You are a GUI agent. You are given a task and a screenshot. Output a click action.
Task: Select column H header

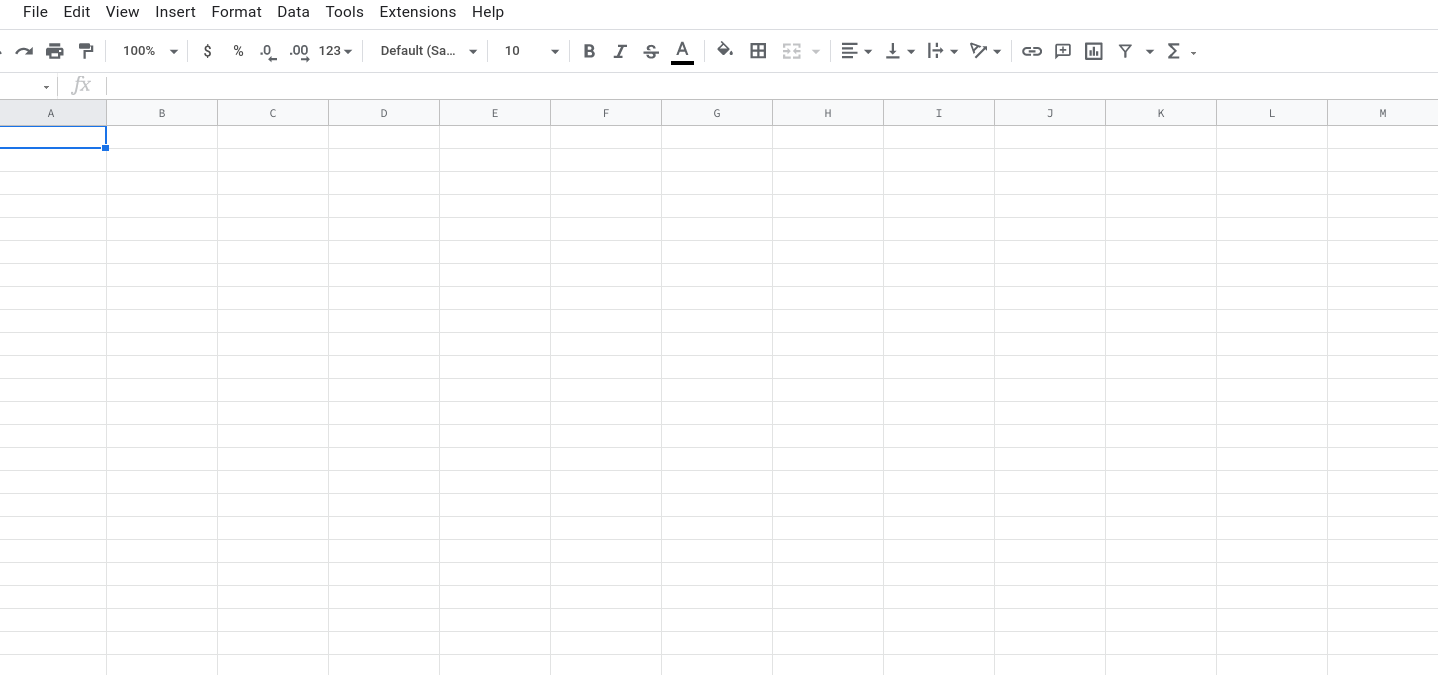click(828, 113)
